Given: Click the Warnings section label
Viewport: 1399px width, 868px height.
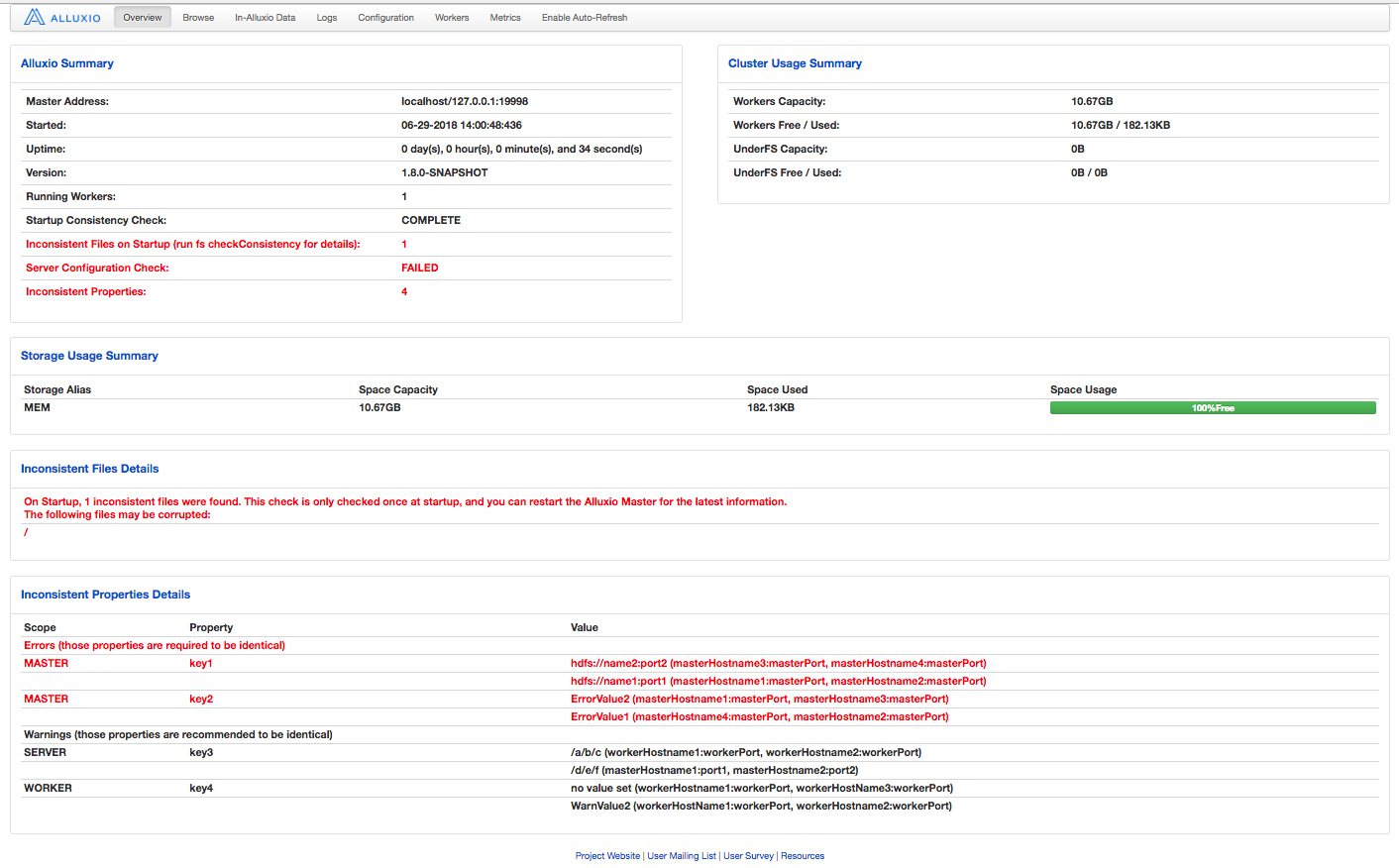Looking at the screenshot, I should point(178,734).
